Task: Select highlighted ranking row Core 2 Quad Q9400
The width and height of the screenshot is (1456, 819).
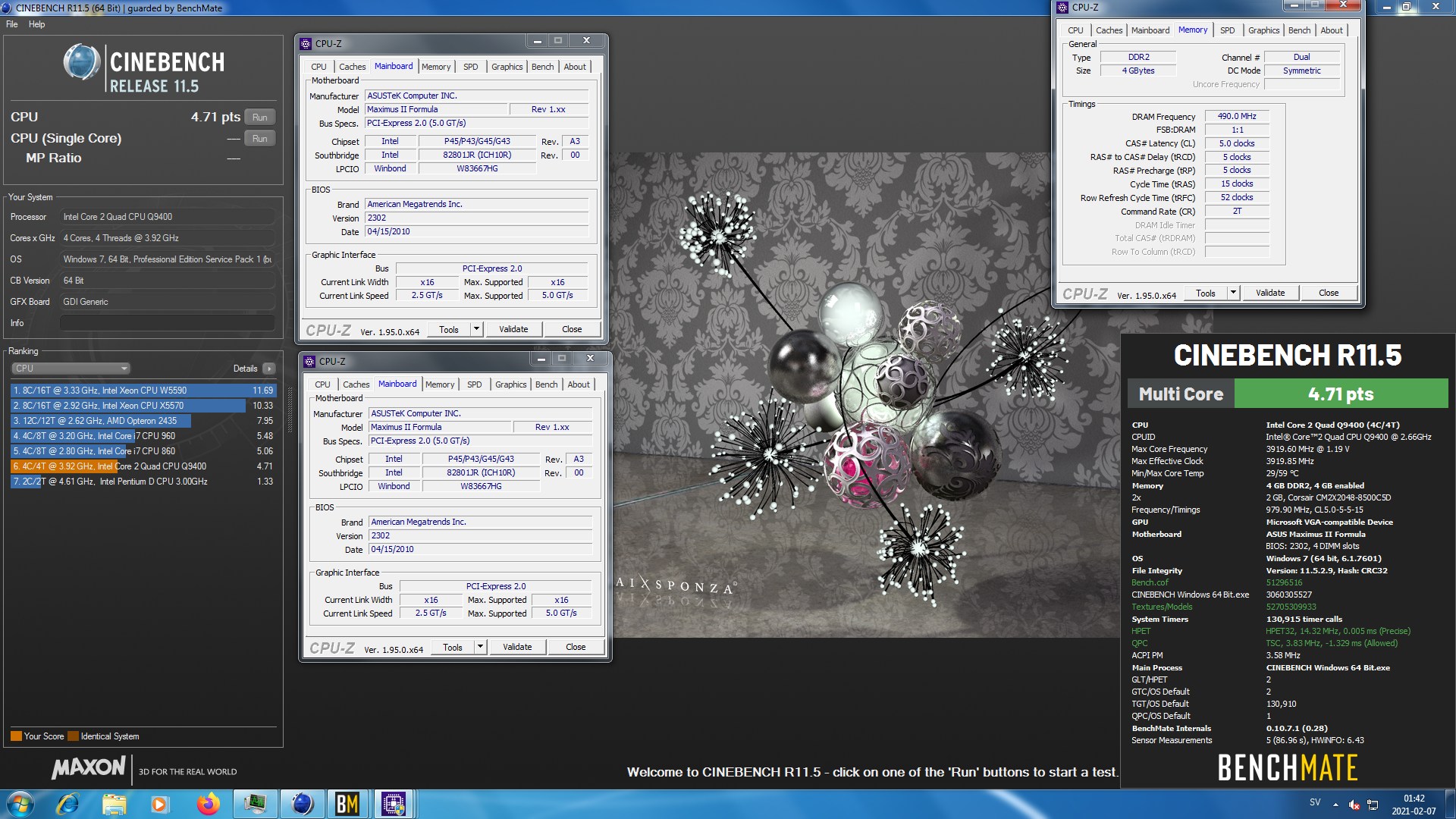Action: pyautogui.click(x=143, y=466)
